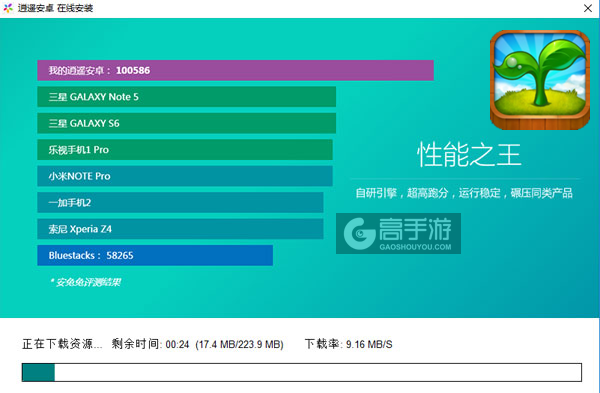600x393 pixels.
Task: Click the 下载率 9.16 MB/S readout
Action: [x=349, y=344]
